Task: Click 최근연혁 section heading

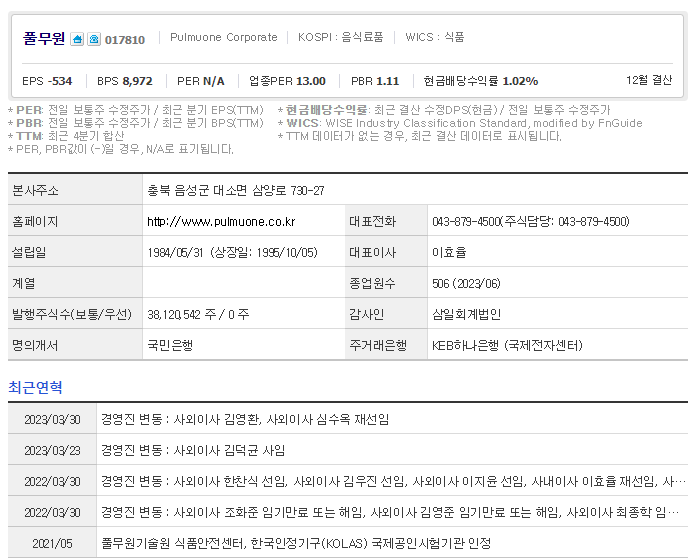Action: click(35, 387)
